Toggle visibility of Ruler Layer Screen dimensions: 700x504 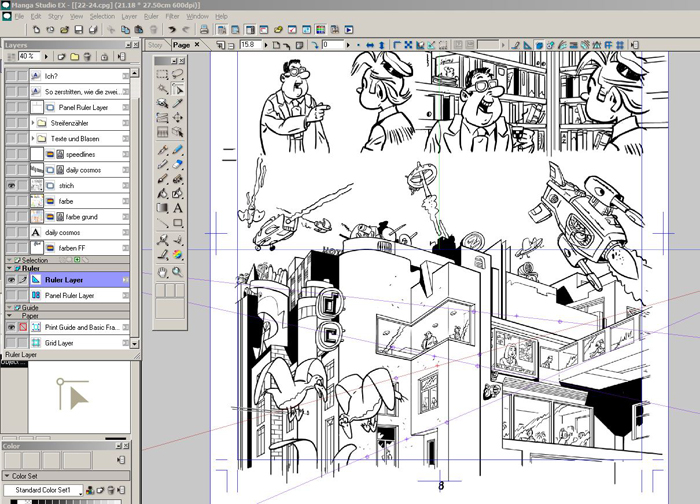[11, 281]
